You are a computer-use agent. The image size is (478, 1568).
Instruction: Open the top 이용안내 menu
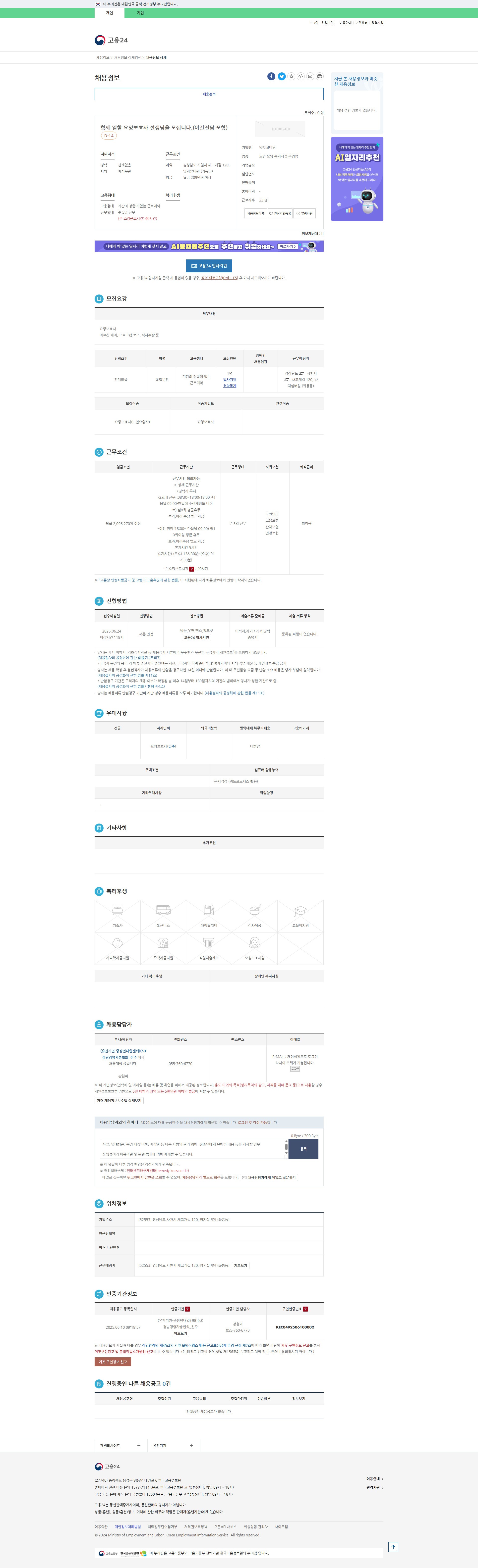[x=345, y=23]
